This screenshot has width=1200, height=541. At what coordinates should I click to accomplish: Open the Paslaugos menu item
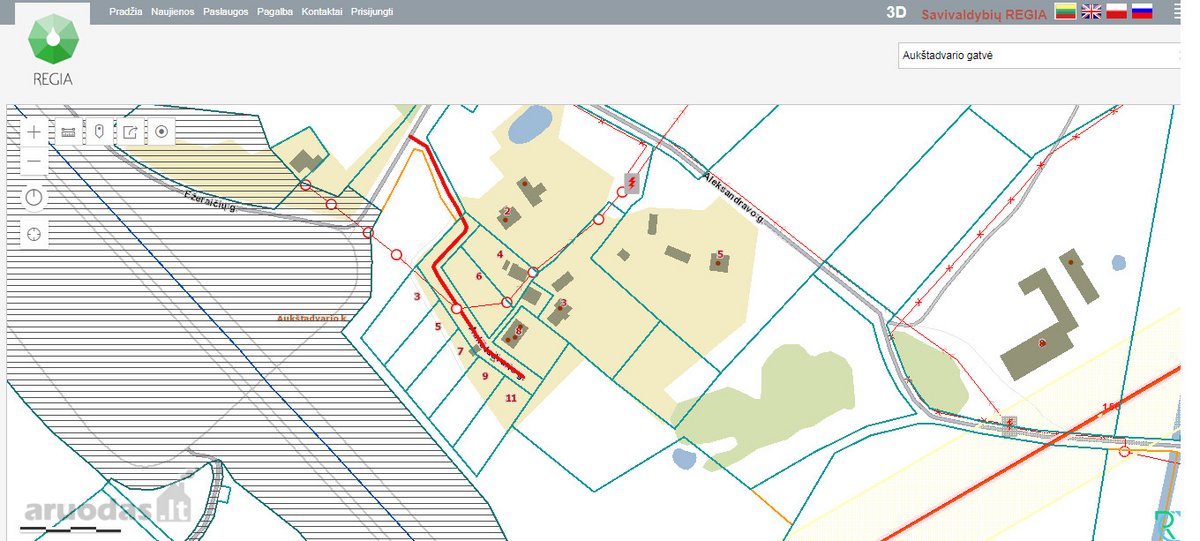(x=225, y=12)
